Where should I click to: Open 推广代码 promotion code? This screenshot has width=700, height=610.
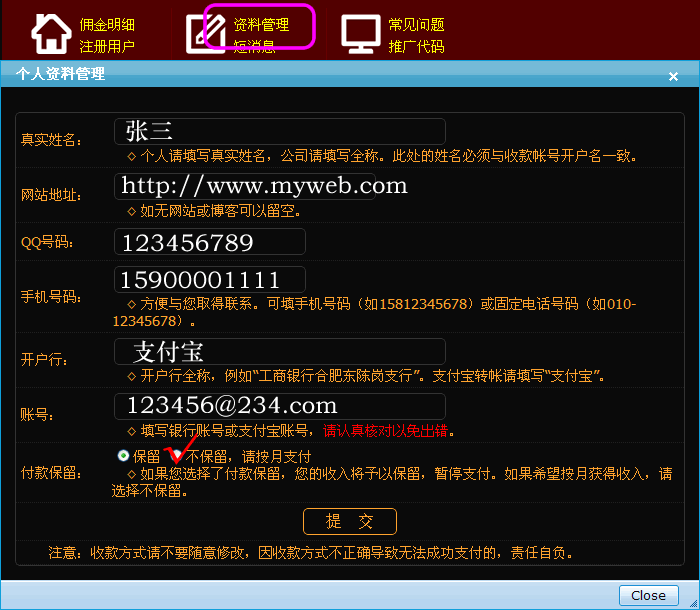pyautogui.click(x=416, y=46)
